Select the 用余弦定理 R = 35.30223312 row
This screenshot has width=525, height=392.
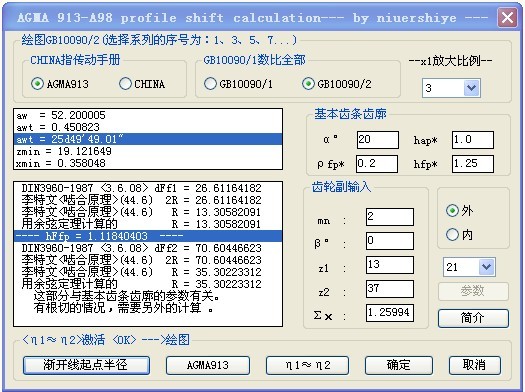click(x=148, y=284)
